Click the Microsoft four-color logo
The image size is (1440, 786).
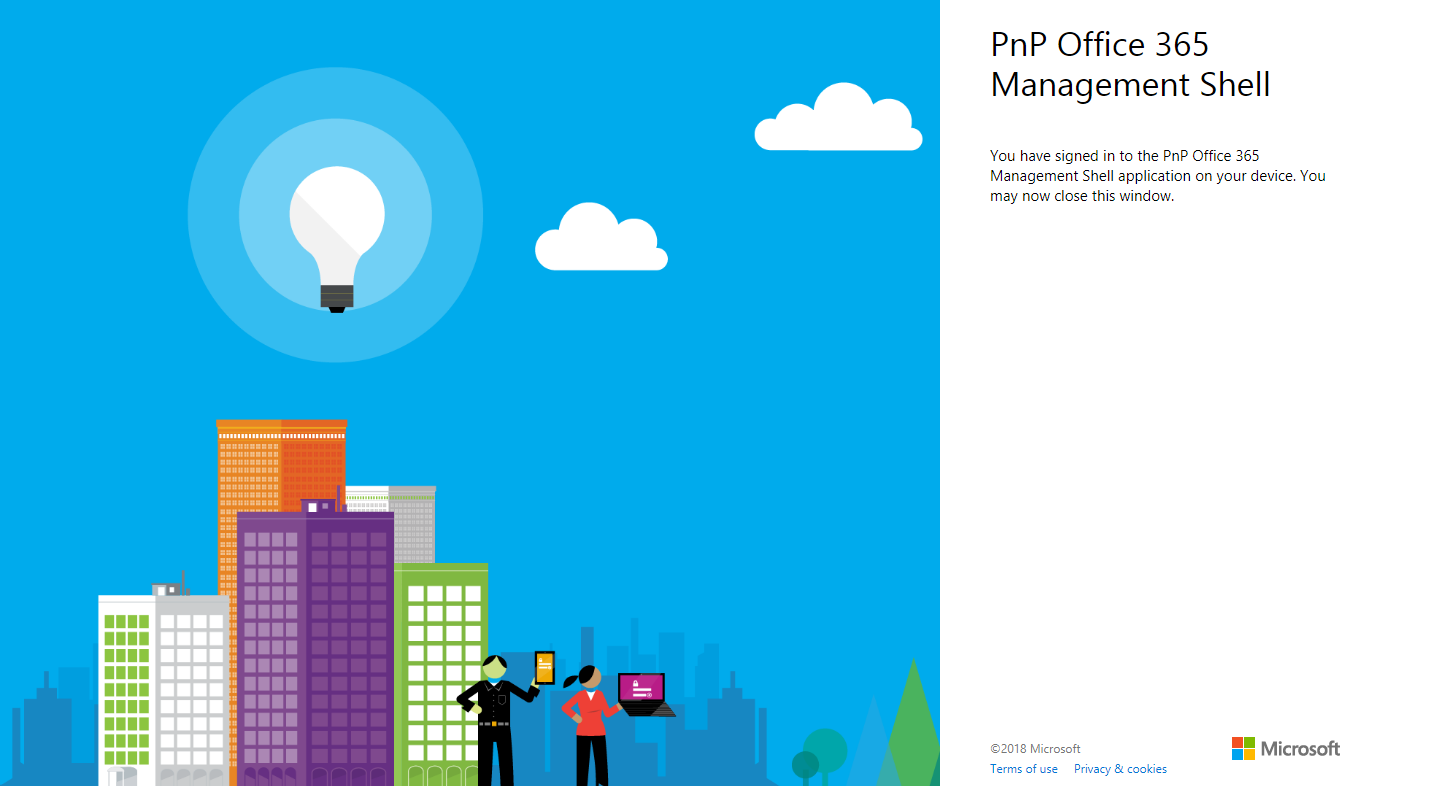point(1243,748)
